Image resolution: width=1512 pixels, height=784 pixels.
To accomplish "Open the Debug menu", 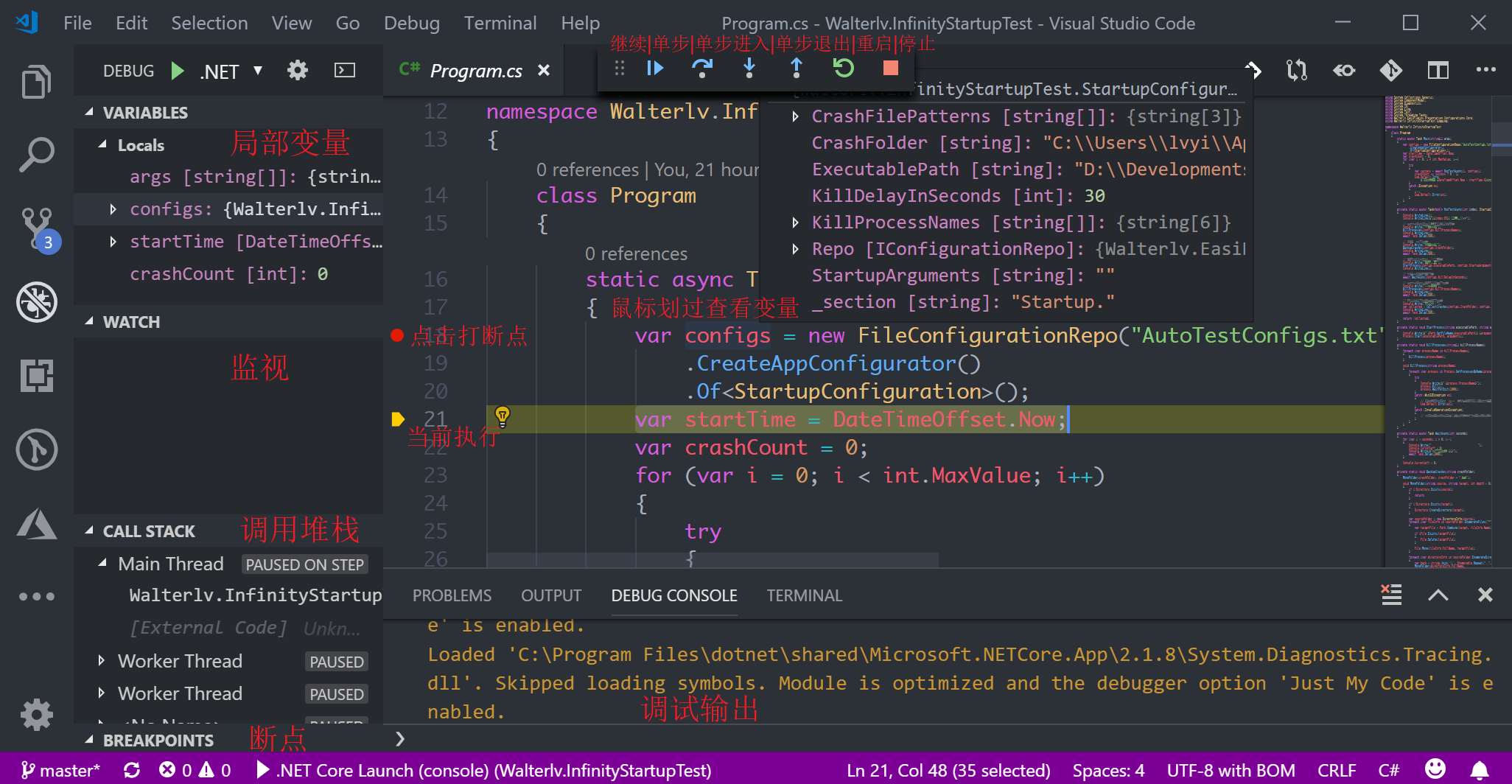I will pyautogui.click(x=411, y=23).
